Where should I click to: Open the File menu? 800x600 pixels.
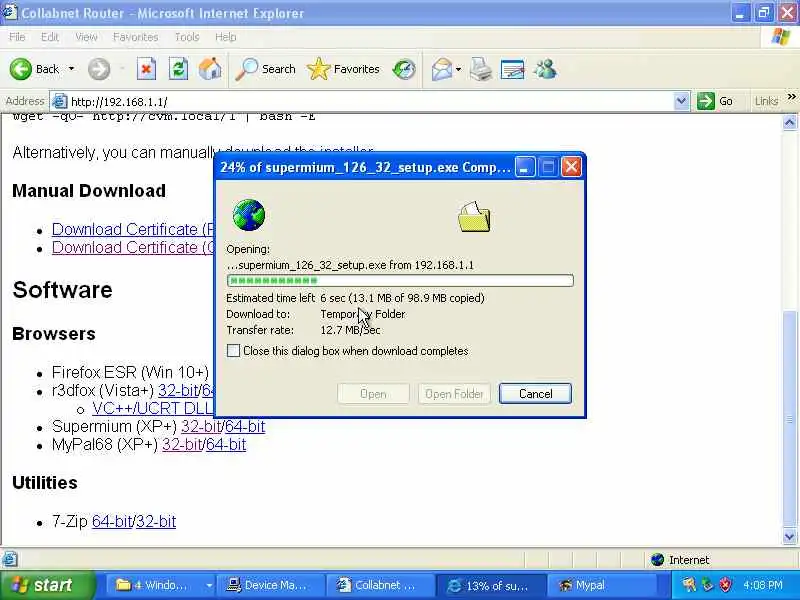[x=17, y=37]
